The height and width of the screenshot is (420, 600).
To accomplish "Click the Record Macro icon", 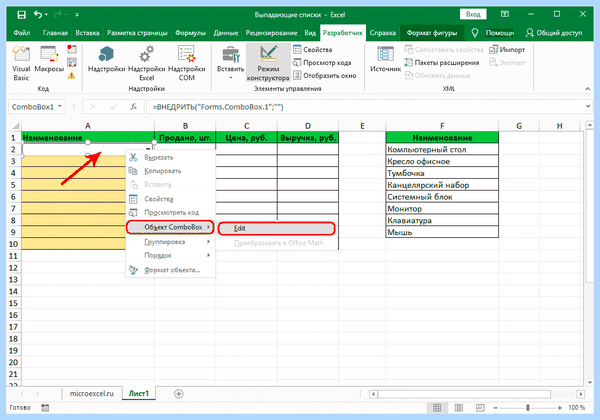I will coord(72,49).
